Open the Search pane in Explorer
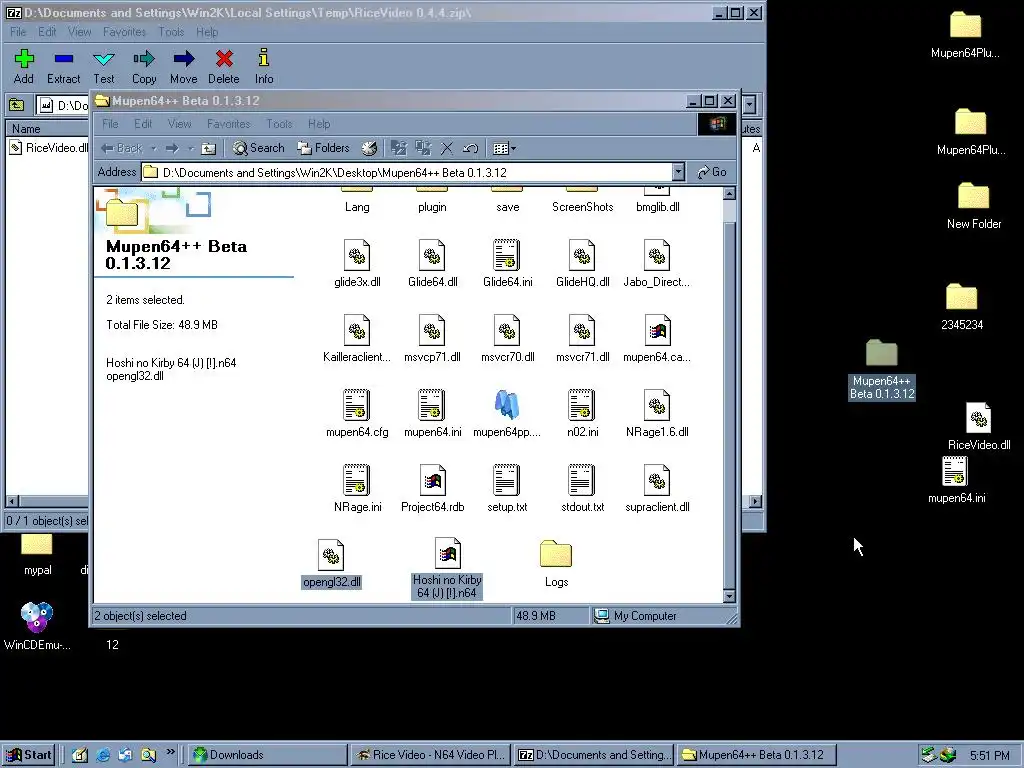Viewport: 1024px width, 768px height. pyautogui.click(x=259, y=148)
